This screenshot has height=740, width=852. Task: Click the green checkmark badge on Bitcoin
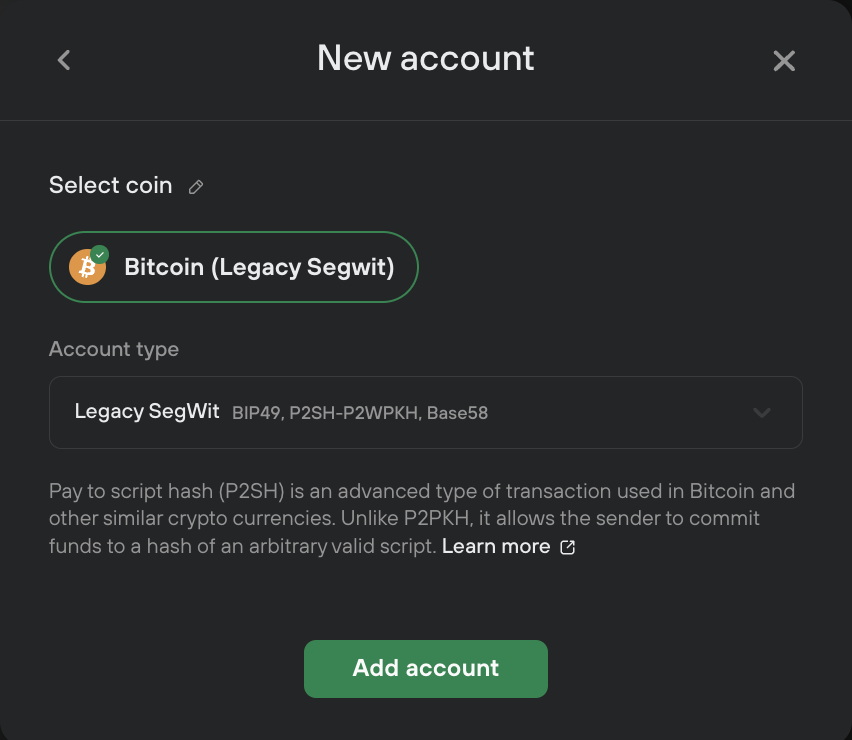point(99,254)
